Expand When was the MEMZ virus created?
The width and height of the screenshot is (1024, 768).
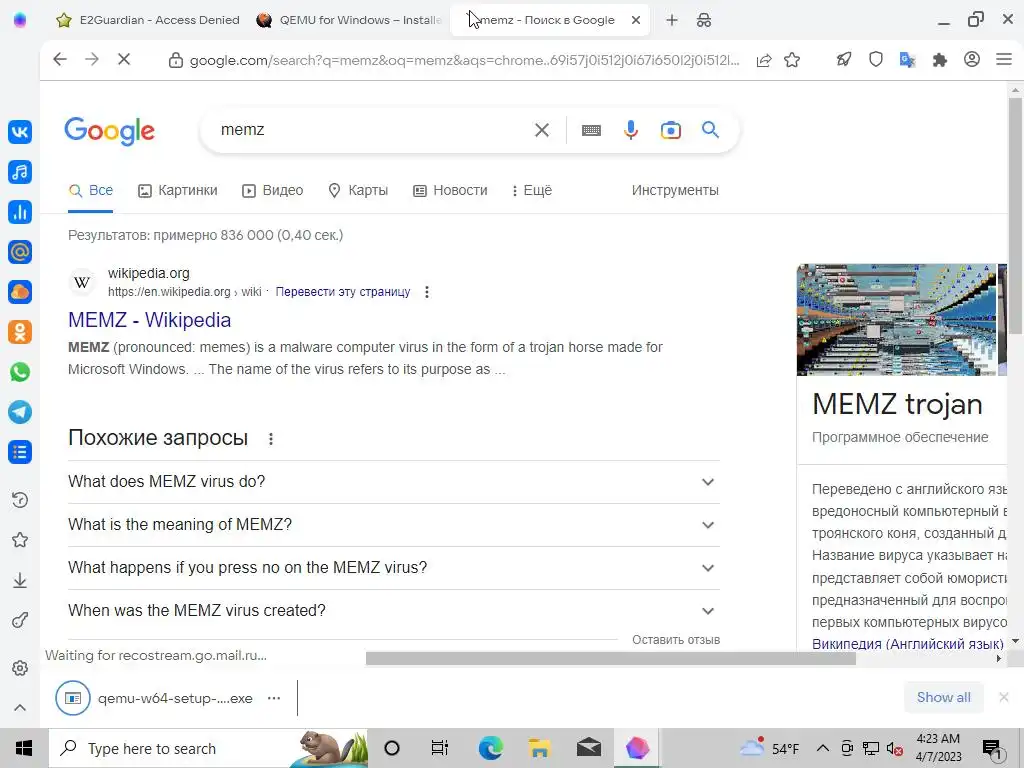[394, 611]
